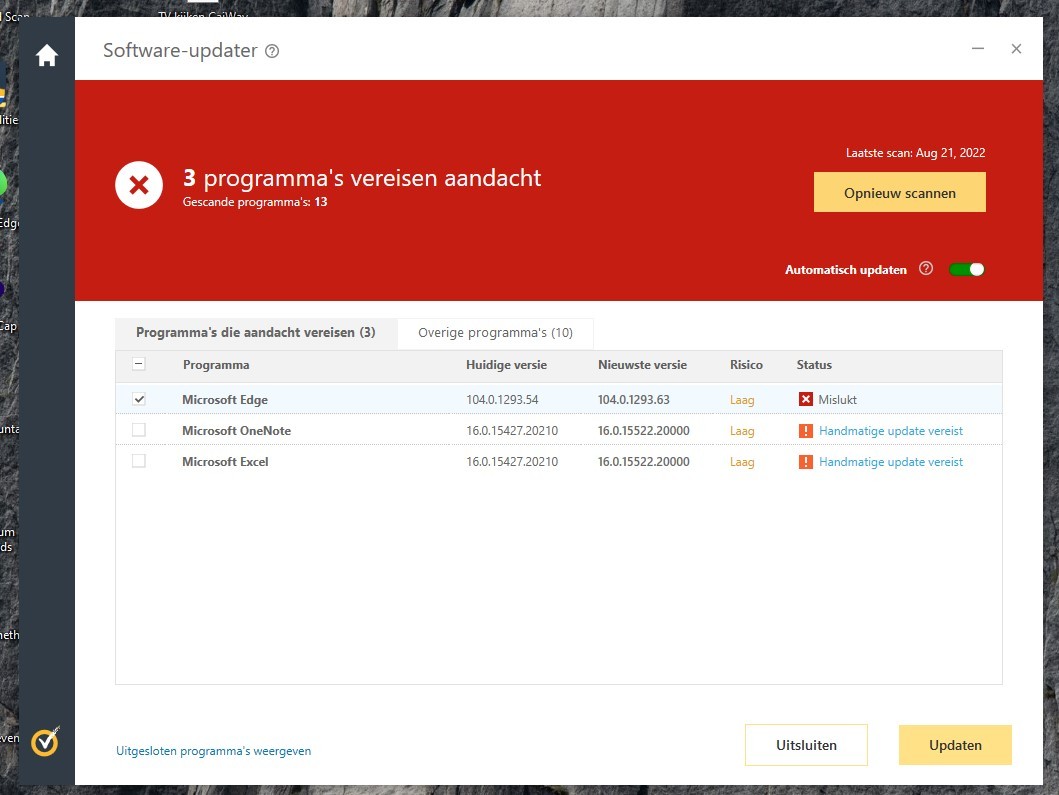Click the Laag risk value for Microsoft Excel
This screenshot has height=795, width=1059.
[x=742, y=462]
